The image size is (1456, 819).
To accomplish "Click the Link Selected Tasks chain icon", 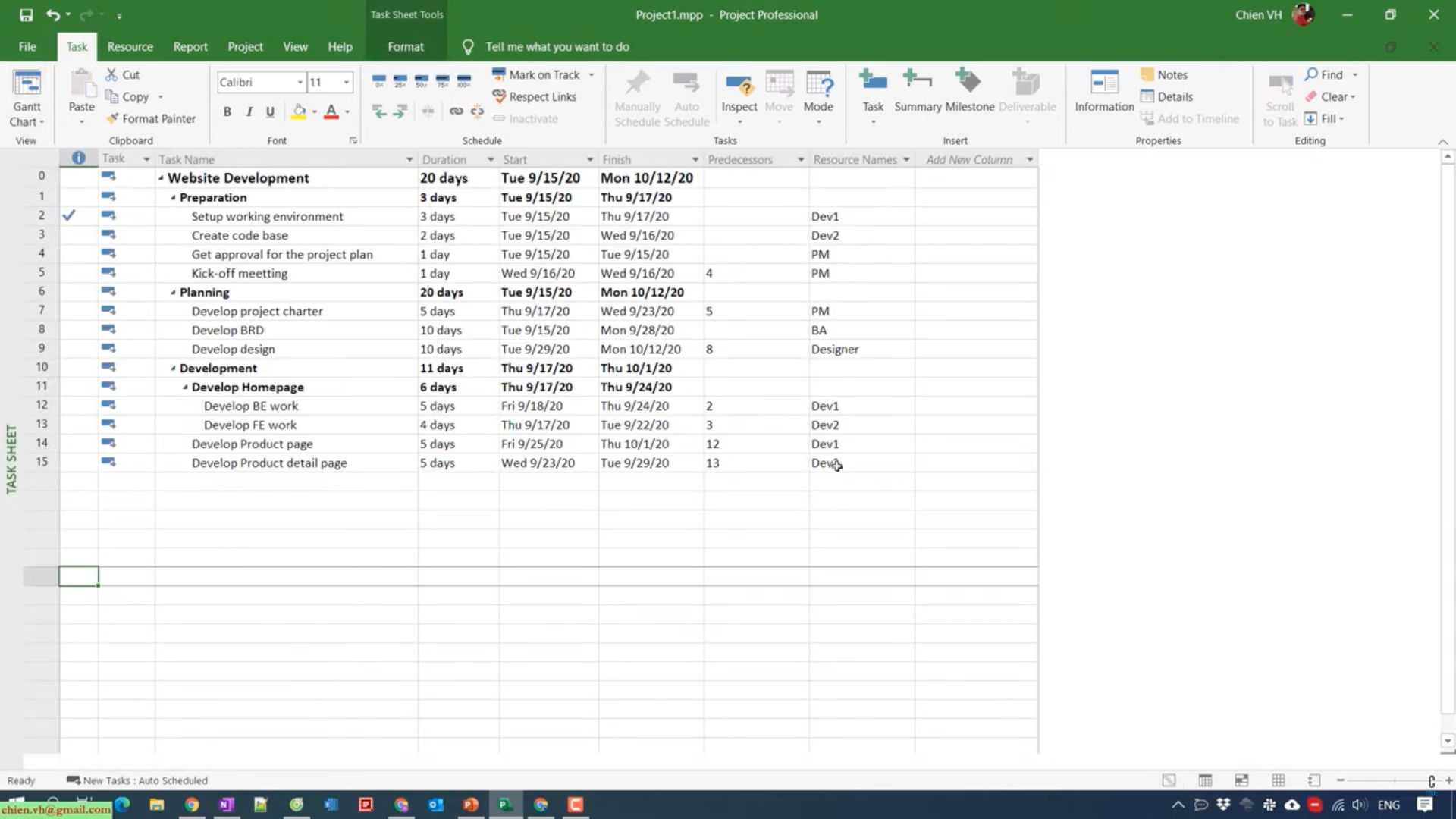I will [x=456, y=112].
